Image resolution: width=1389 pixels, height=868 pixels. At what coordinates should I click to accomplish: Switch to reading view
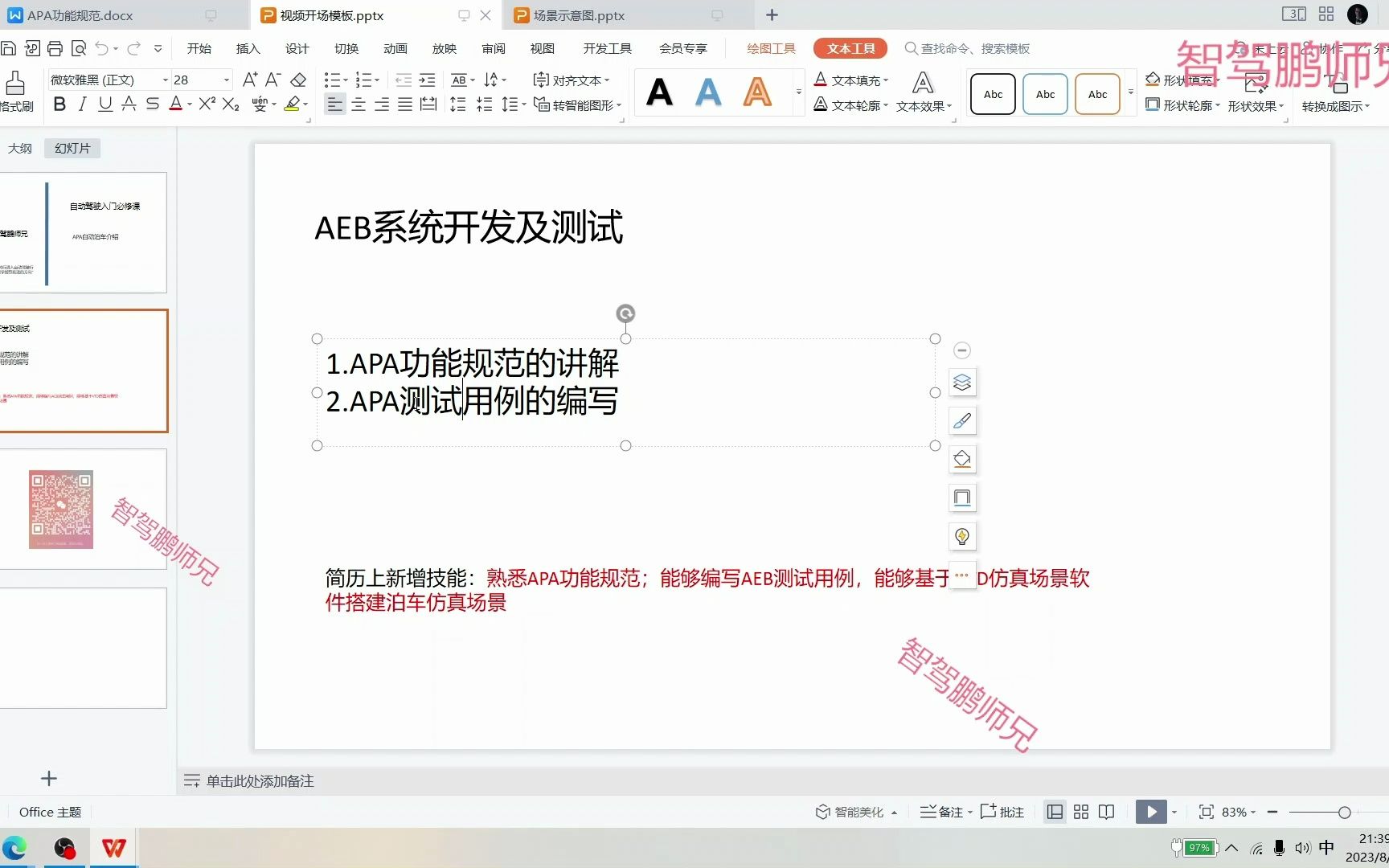[x=1107, y=812]
